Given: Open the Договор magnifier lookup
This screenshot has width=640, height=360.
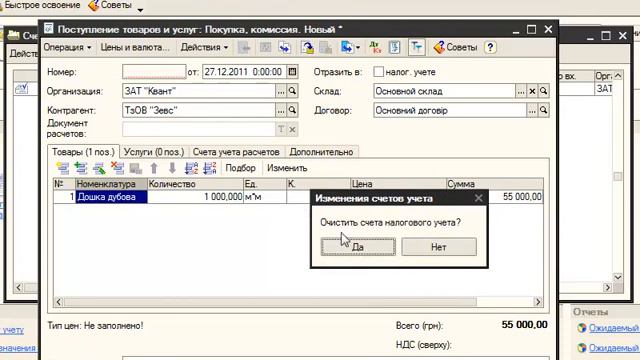Looking at the screenshot, I should coord(544,110).
